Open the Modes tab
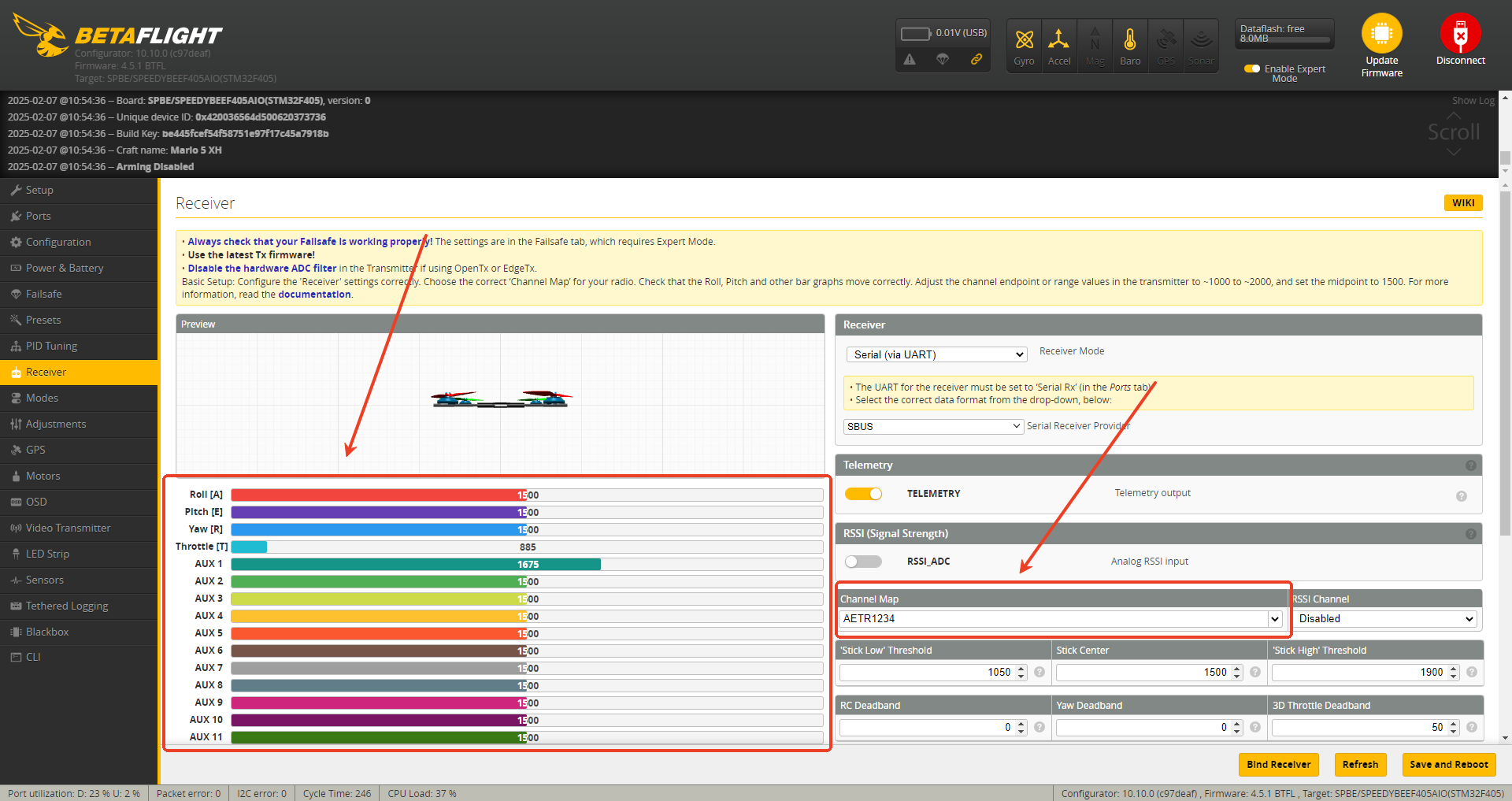This screenshot has width=1512, height=801. pos(79,398)
